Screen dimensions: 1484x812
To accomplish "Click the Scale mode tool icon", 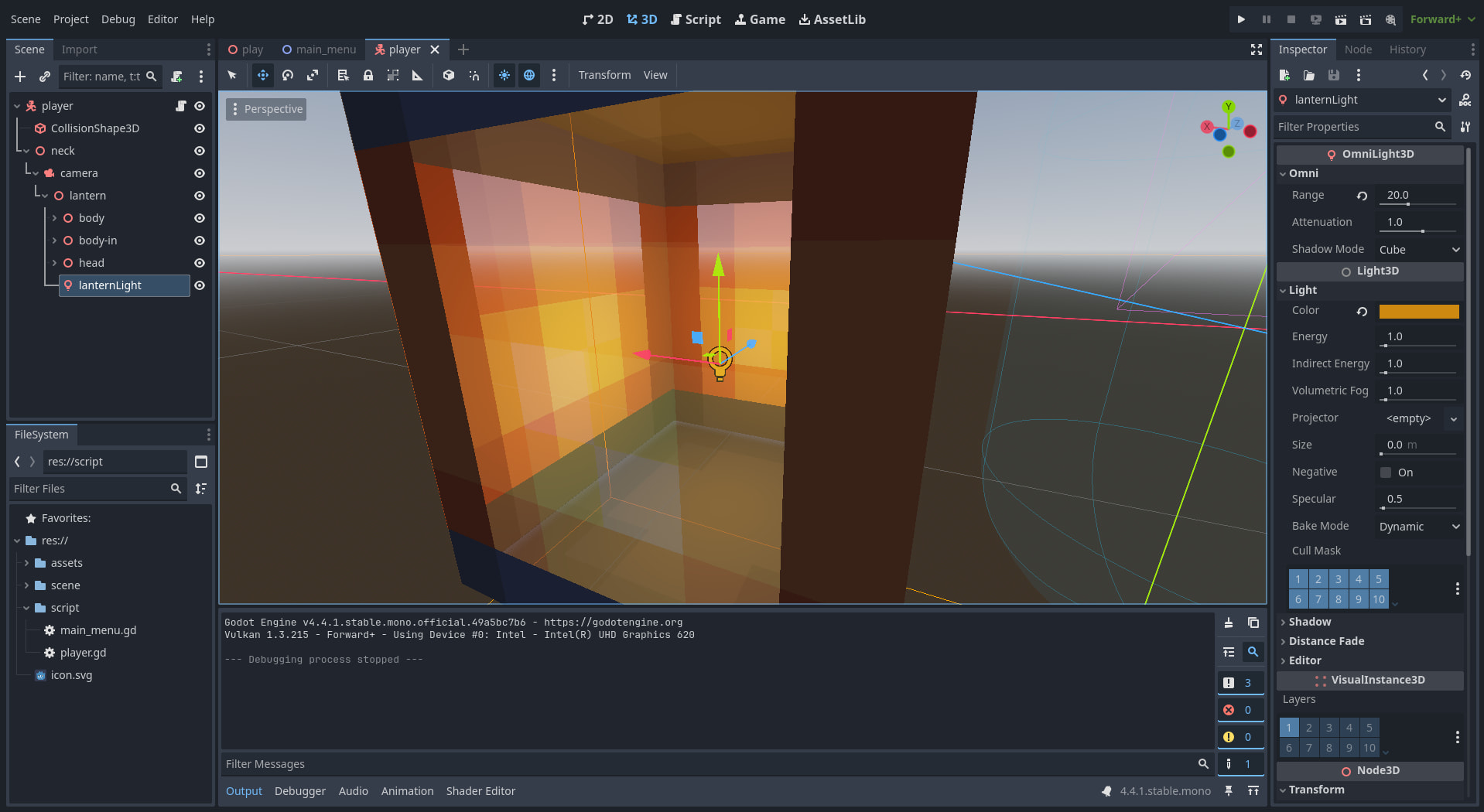I will point(313,75).
